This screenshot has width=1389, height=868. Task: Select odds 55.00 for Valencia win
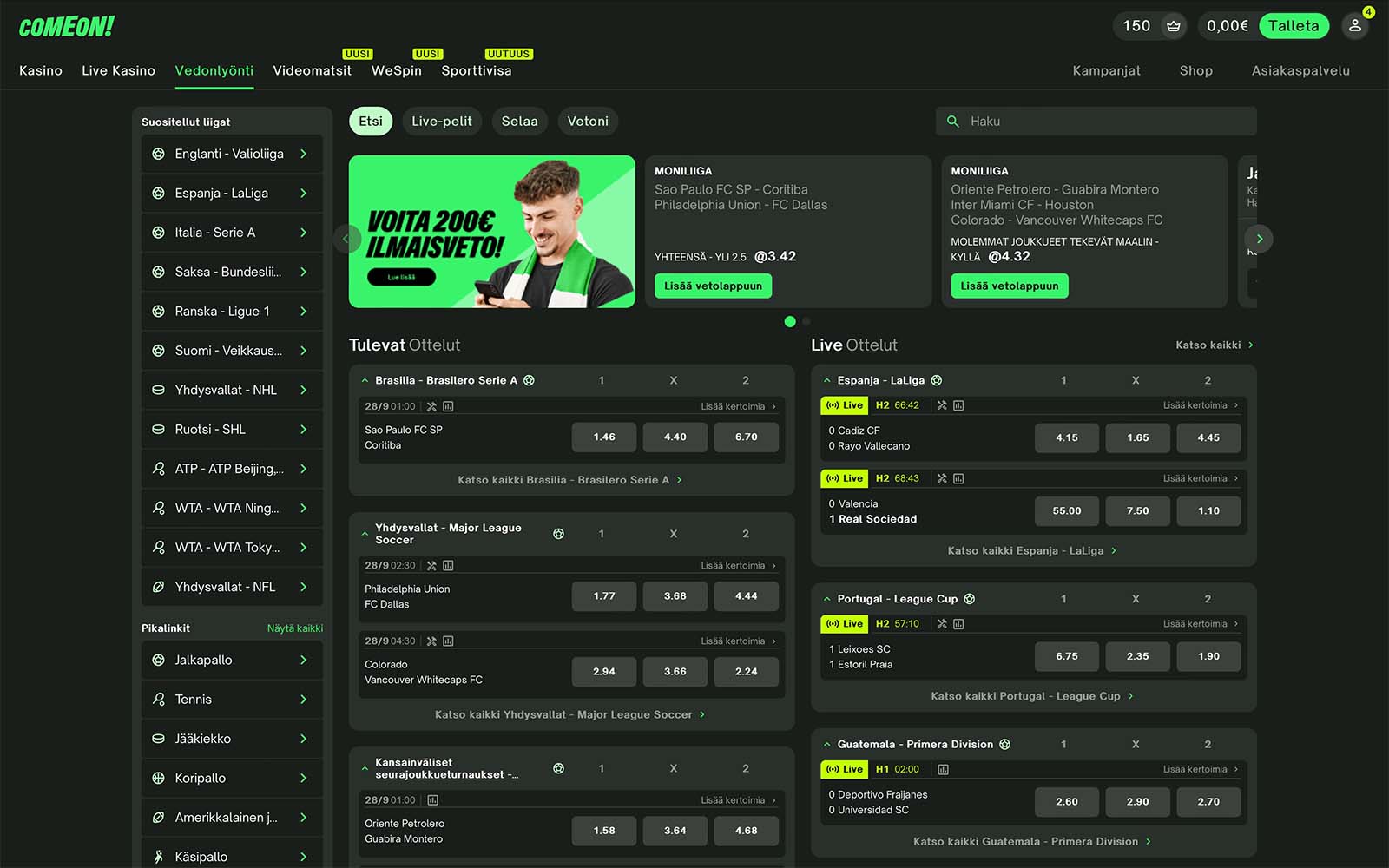coord(1067,511)
